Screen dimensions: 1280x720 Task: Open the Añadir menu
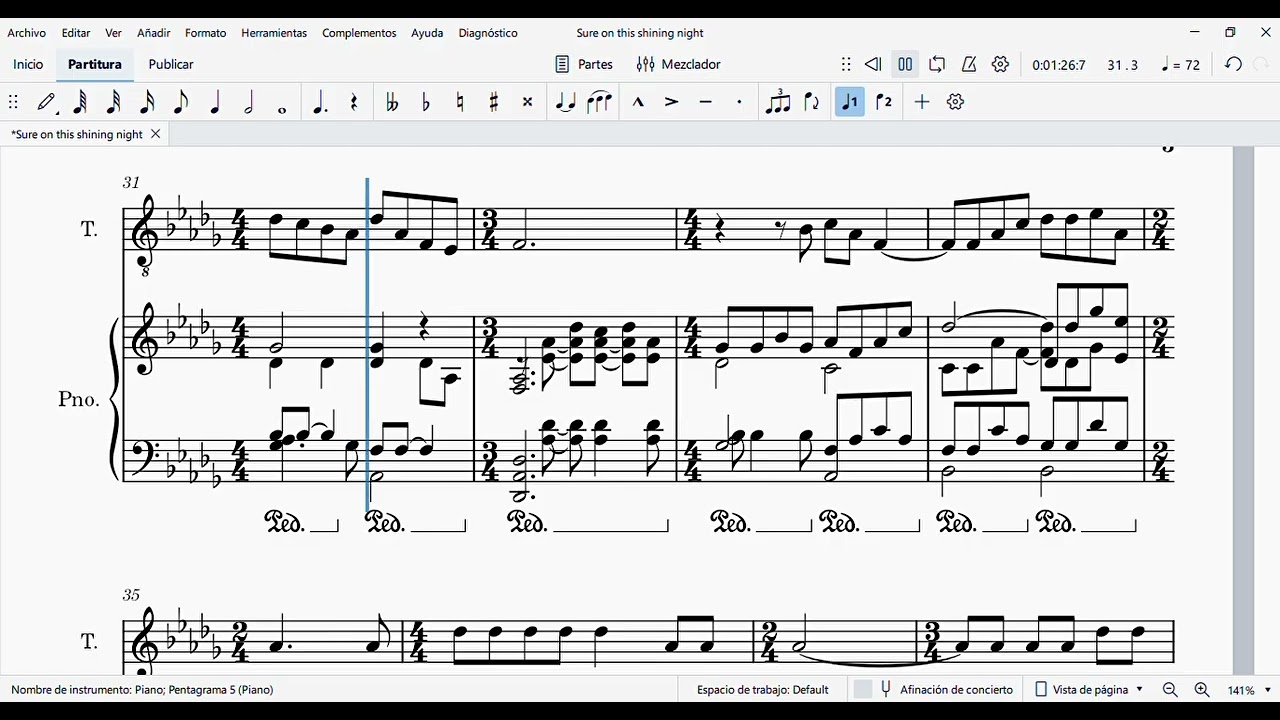(154, 33)
